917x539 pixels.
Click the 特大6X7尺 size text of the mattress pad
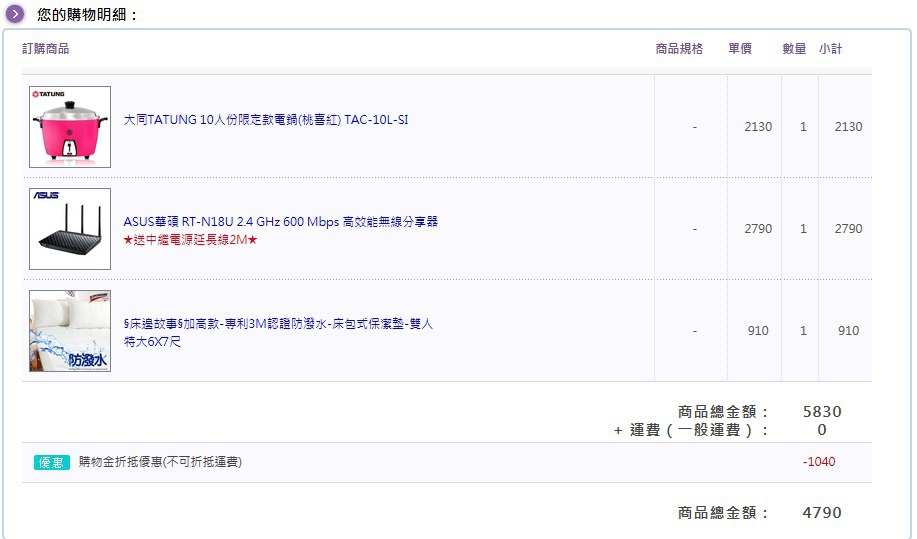point(152,341)
